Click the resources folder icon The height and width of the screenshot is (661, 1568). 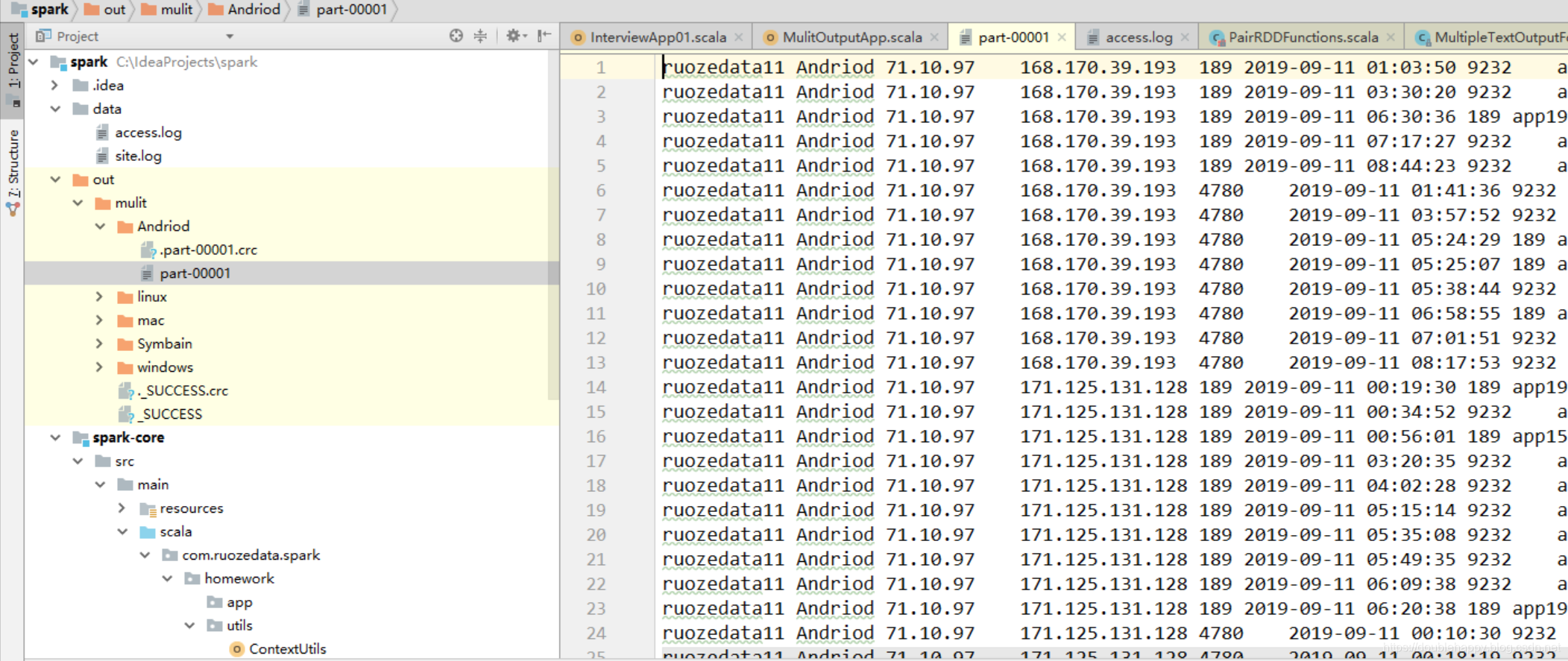pyautogui.click(x=148, y=509)
